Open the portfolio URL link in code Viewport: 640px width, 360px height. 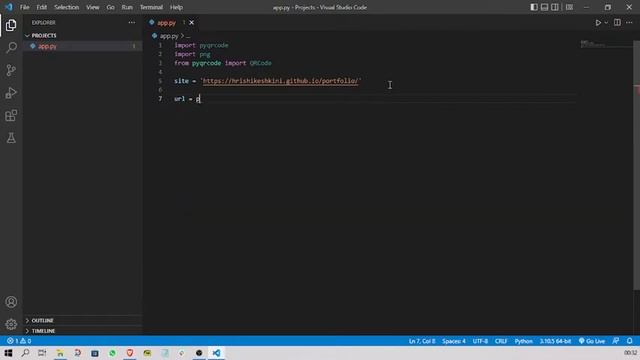(280, 81)
